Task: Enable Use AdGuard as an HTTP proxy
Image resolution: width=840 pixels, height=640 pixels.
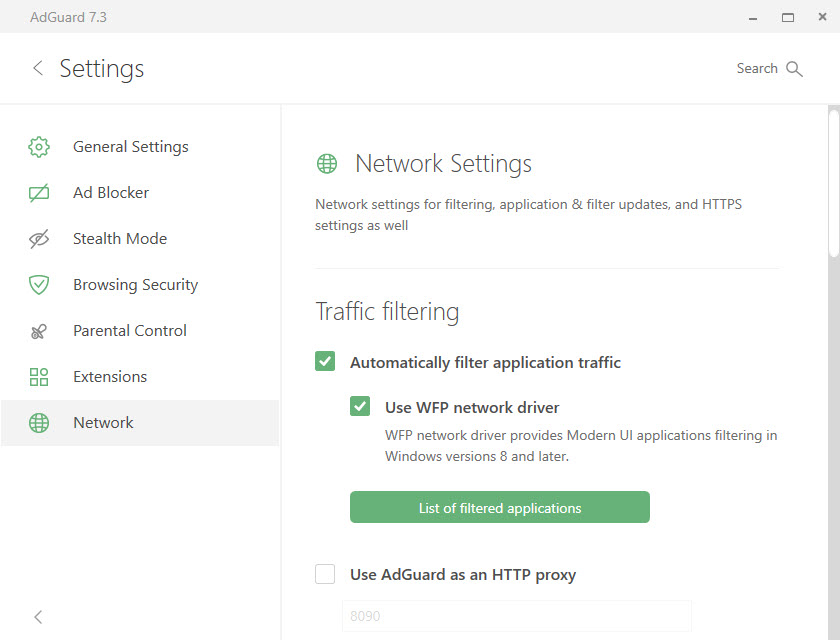Action: (x=325, y=574)
